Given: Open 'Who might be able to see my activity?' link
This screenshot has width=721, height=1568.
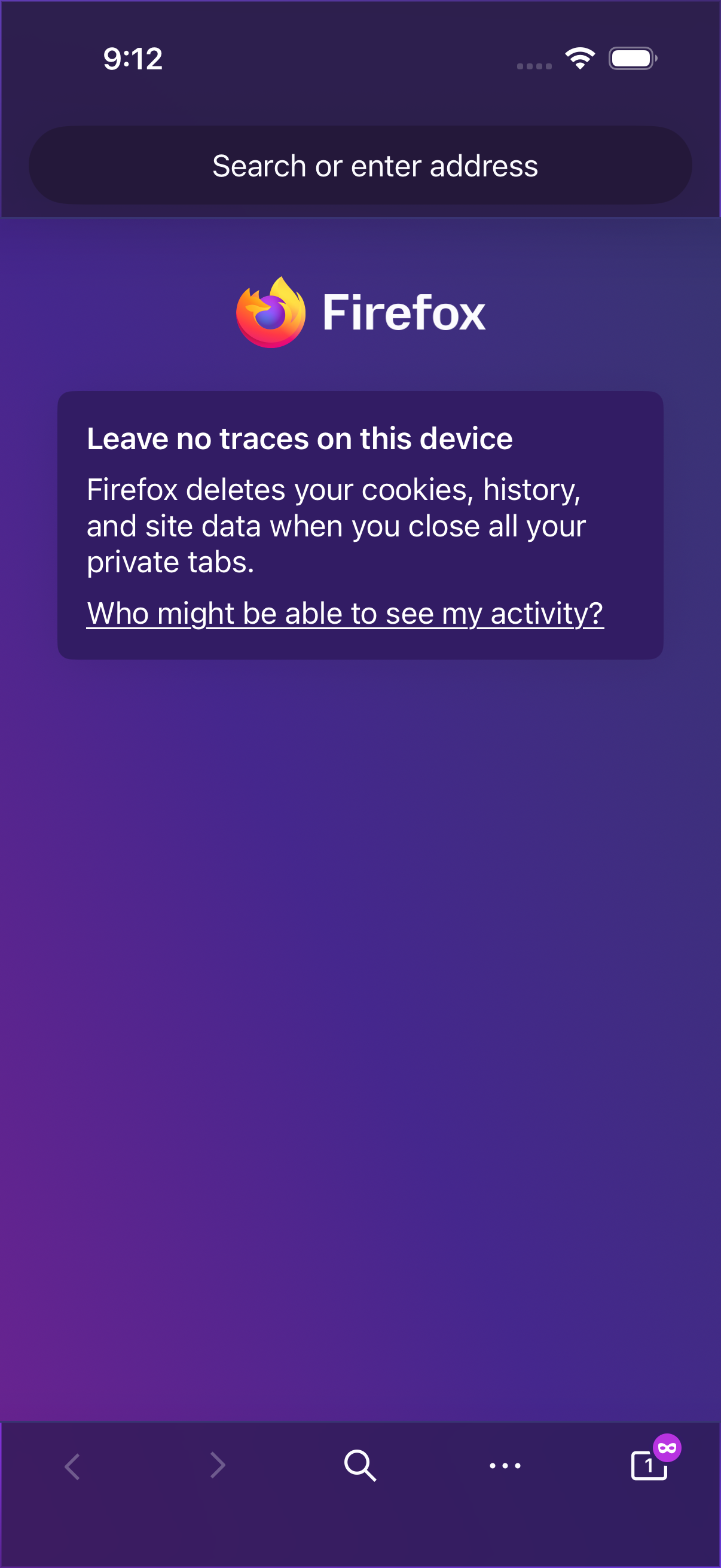Looking at the screenshot, I should (x=345, y=612).
